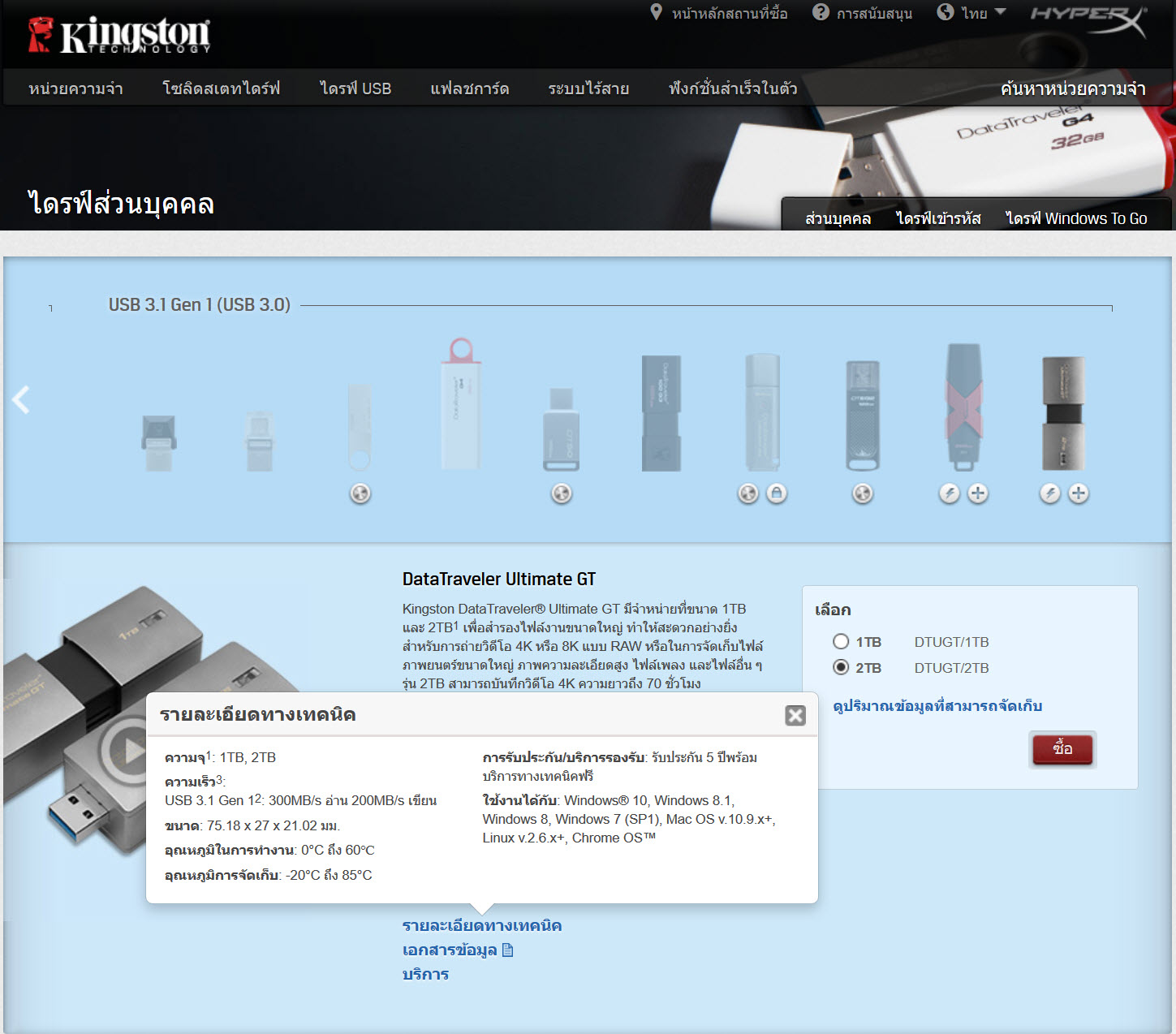Select the 2TB capacity radio button

click(841, 667)
